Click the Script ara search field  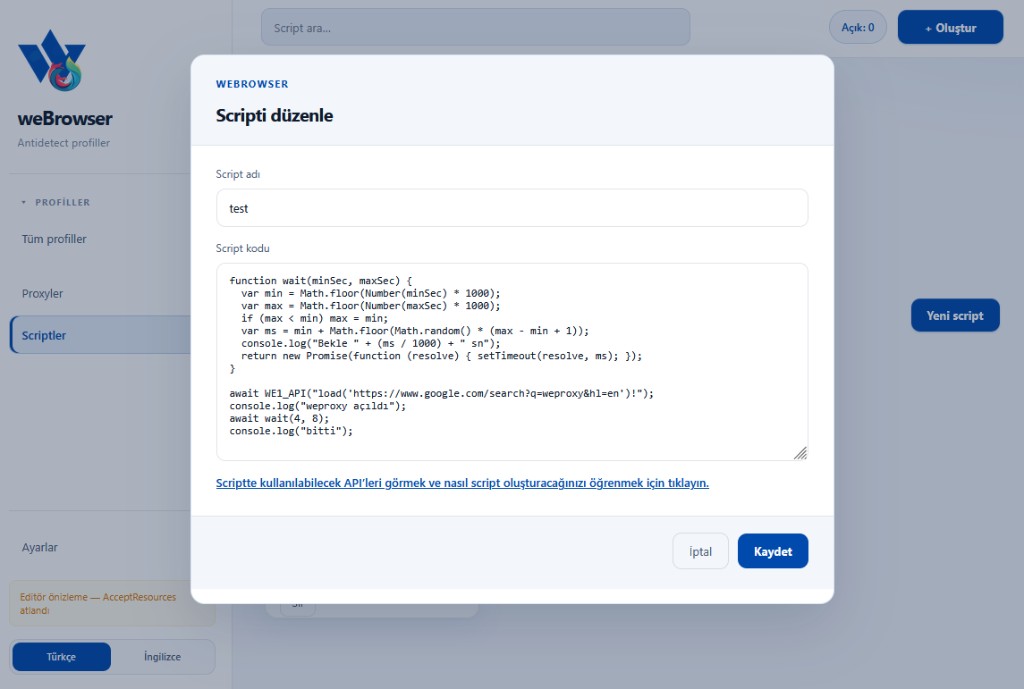[x=475, y=27]
